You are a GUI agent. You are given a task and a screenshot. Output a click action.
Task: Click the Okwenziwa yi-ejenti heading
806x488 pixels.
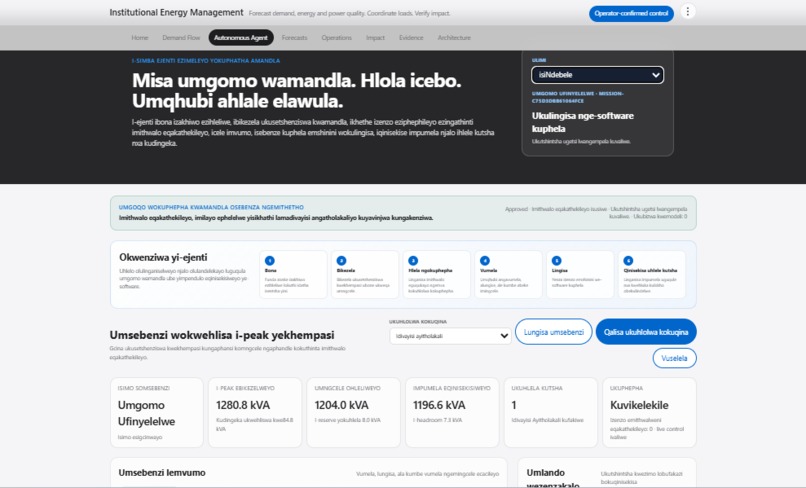(x=163, y=257)
